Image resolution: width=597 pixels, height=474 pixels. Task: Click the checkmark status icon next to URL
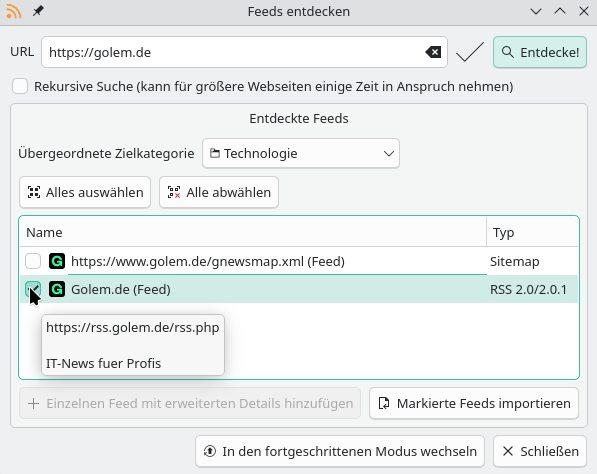[470, 52]
